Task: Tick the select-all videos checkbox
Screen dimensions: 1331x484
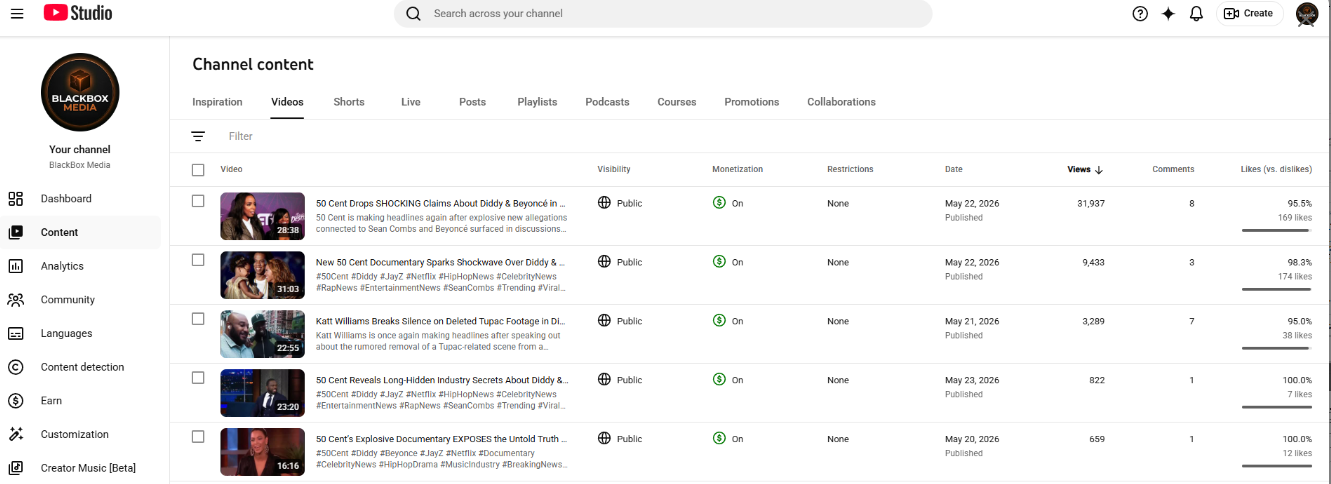Action: 198,170
